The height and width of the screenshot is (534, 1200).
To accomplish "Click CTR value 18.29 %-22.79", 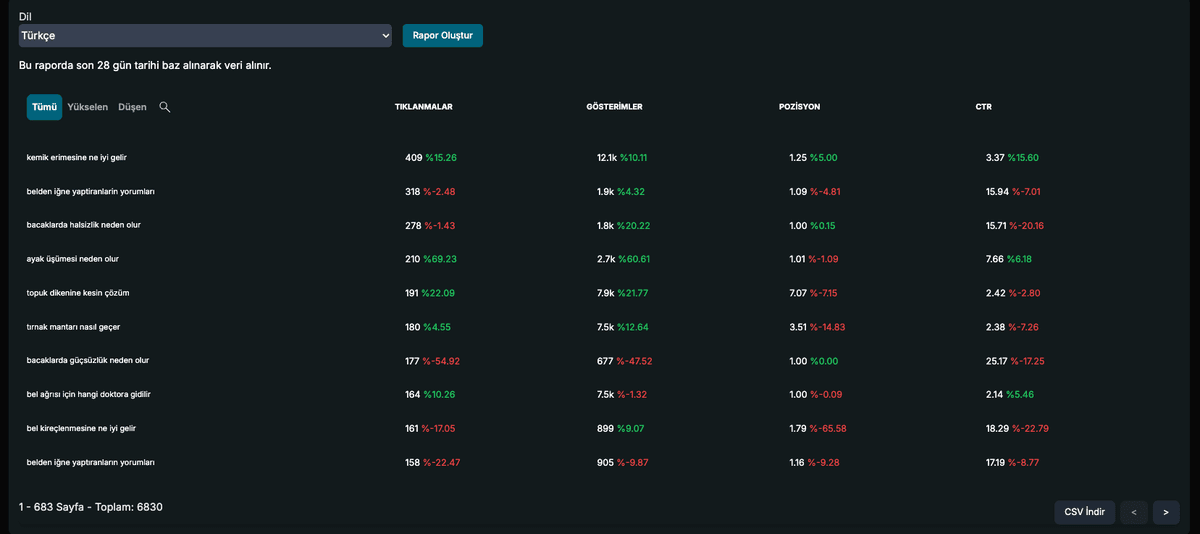I will (x=1017, y=428).
